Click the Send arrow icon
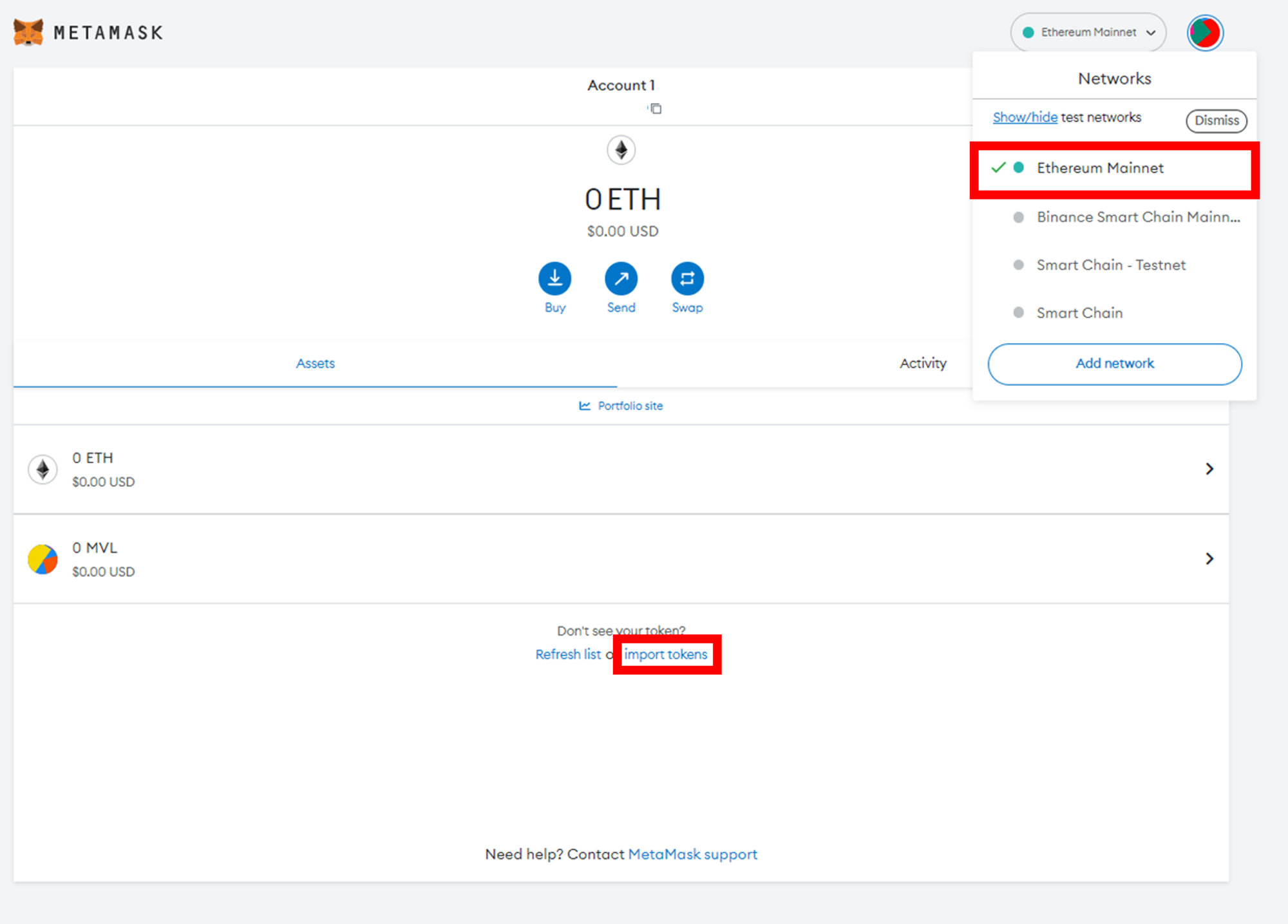This screenshot has width=1288, height=924. click(x=621, y=279)
